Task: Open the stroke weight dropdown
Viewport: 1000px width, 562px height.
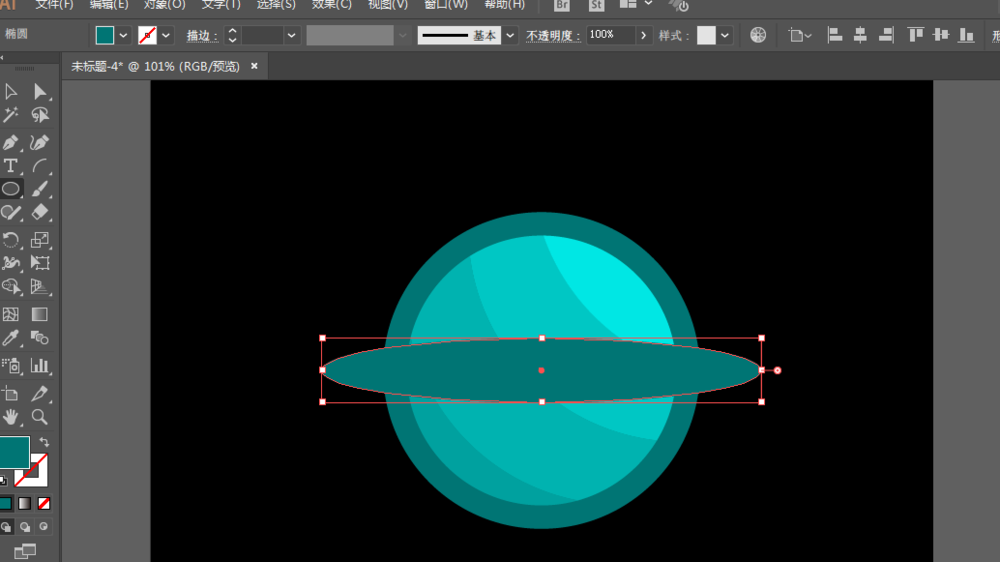Action: (291, 36)
